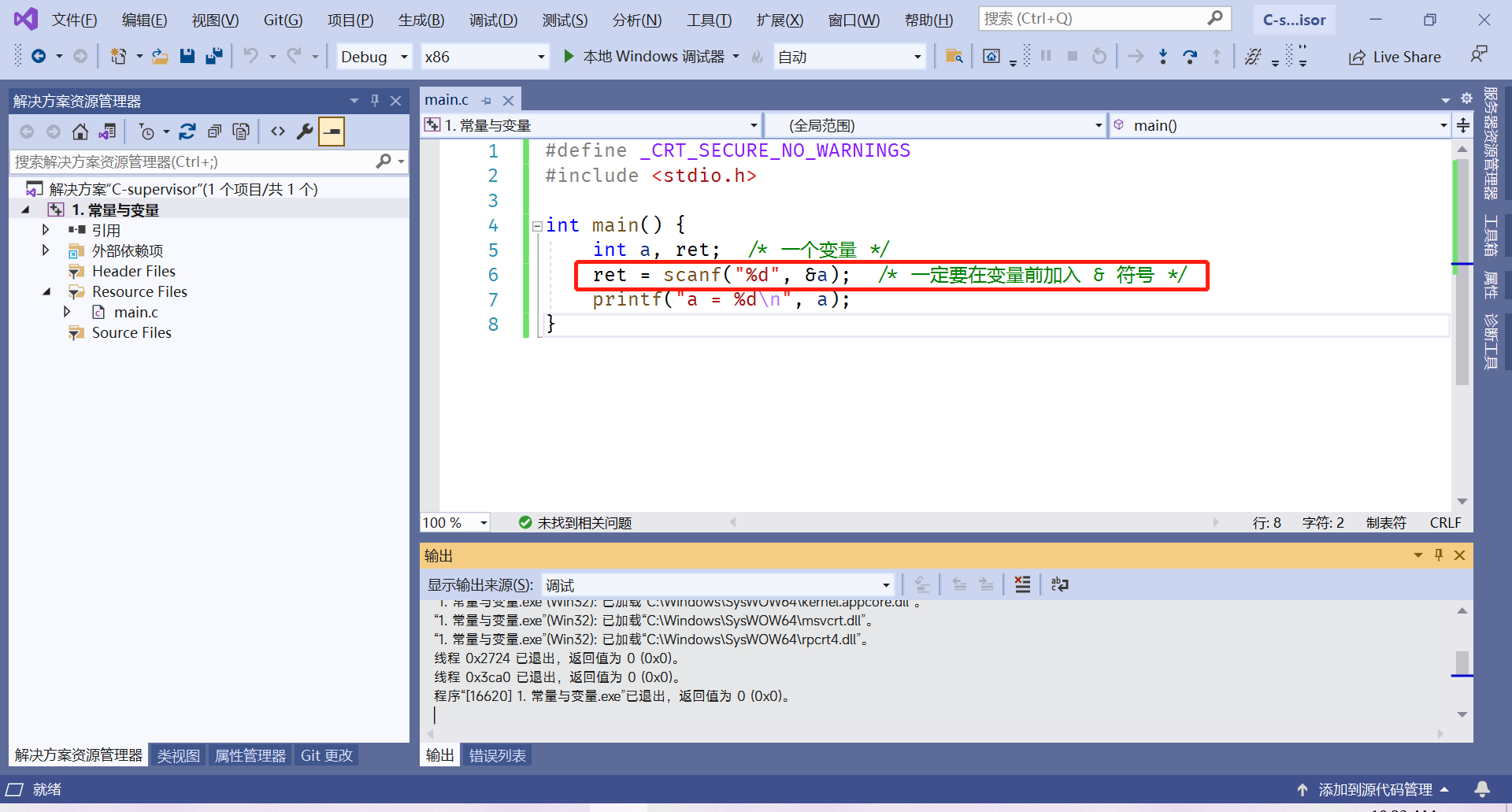Click the Live Share button
This screenshot has height=812, width=1512.
click(x=1395, y=57)
